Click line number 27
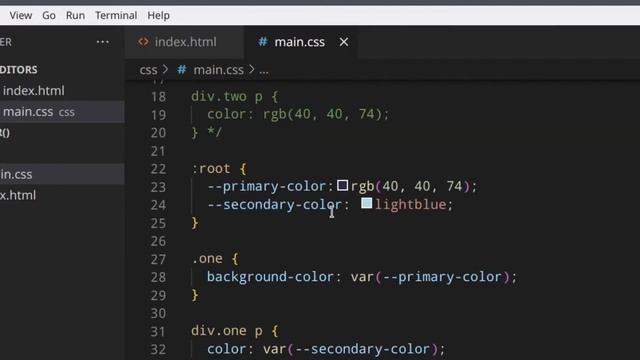The height and width of the screenshot is (360, 640). [158, 259]
